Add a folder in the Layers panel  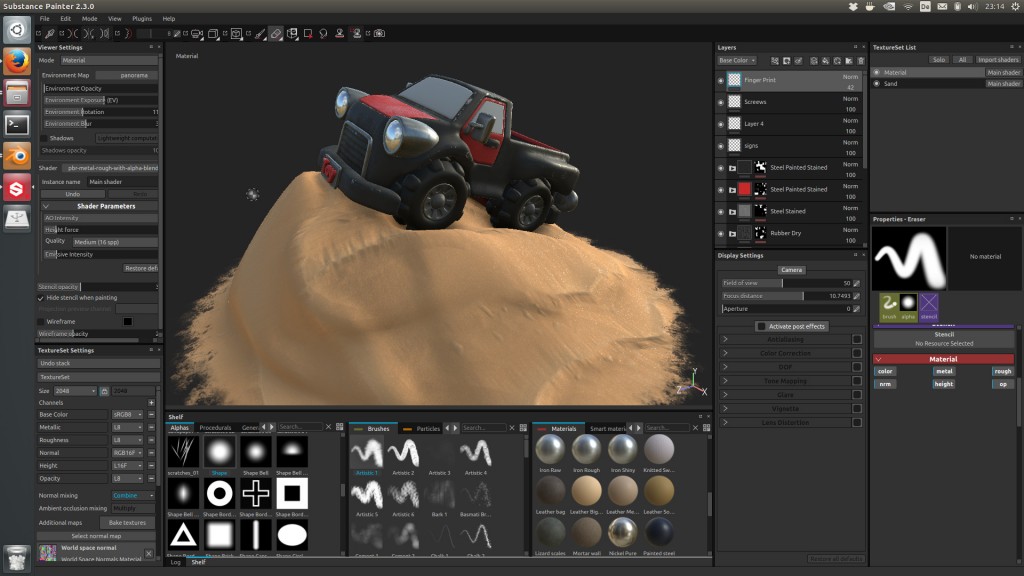point(848,61)
